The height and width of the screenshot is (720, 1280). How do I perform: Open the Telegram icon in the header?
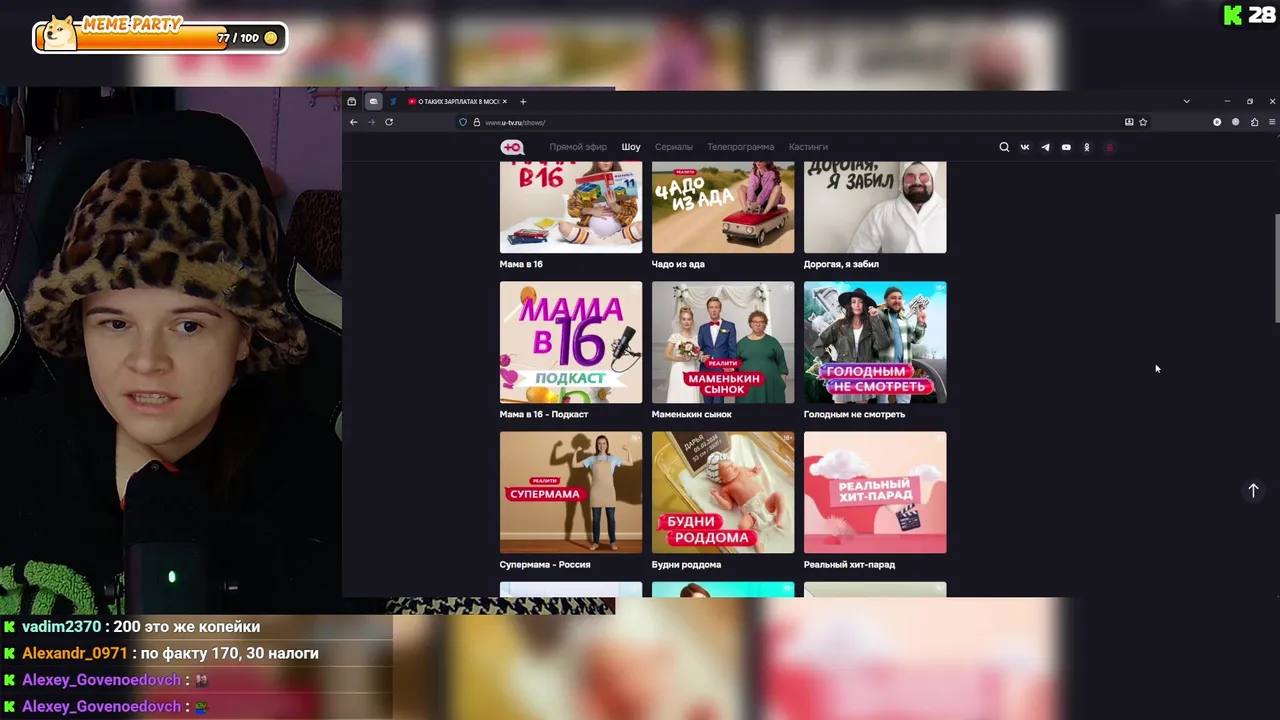1045,147
